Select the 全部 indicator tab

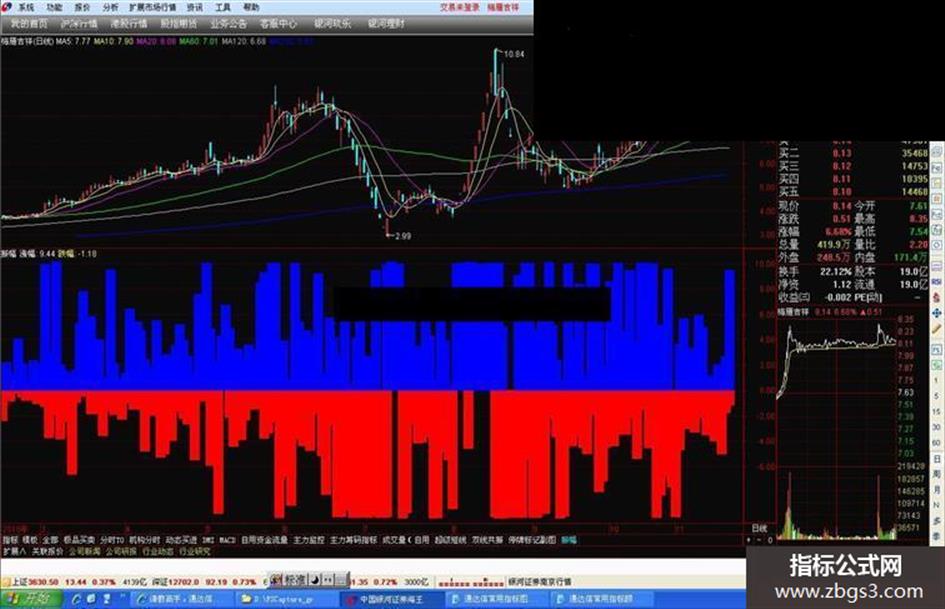tap(51, 540)
